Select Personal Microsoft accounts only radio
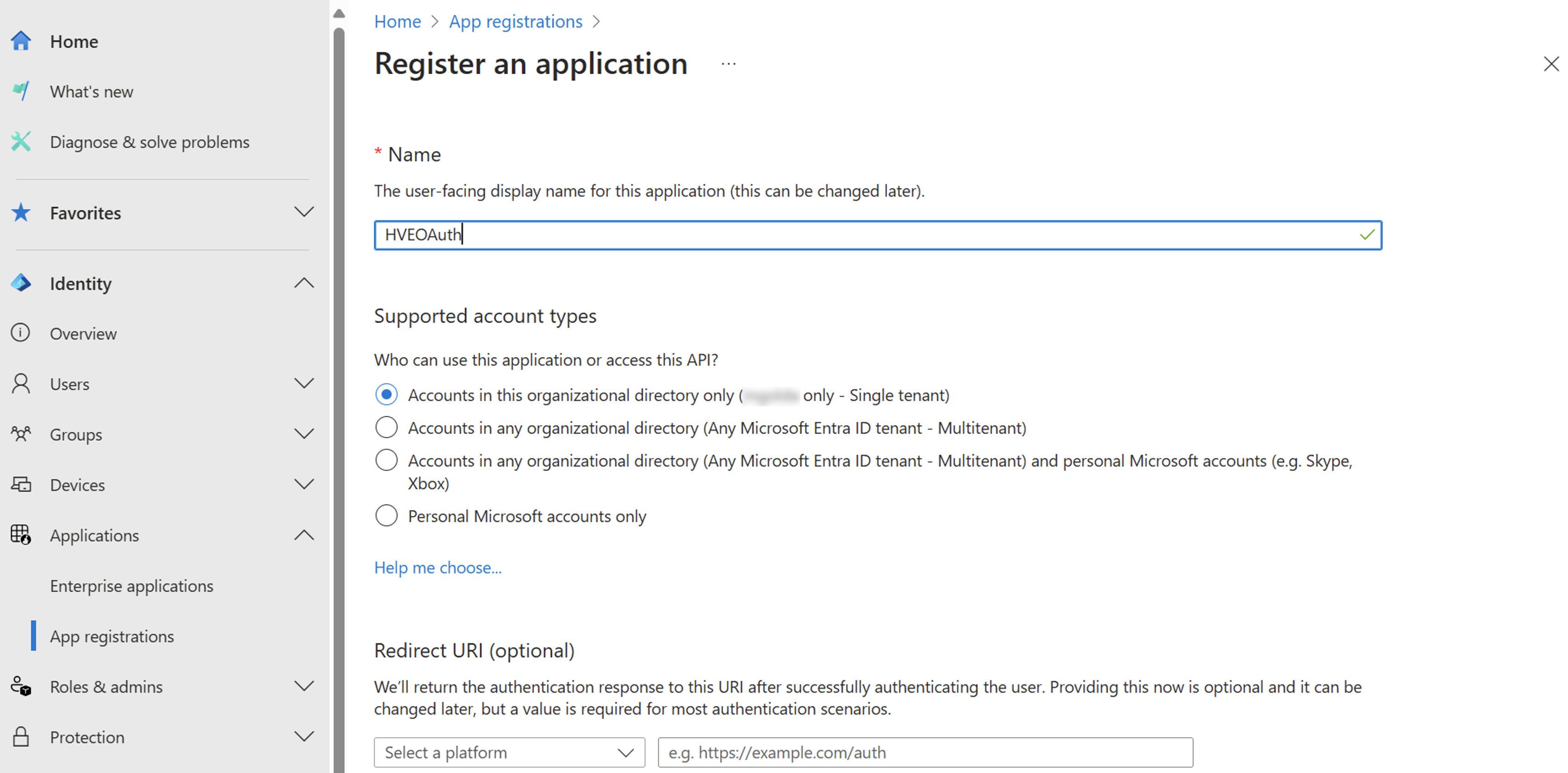Screen dimensions: 1568x773 click(x=386, y=515)
